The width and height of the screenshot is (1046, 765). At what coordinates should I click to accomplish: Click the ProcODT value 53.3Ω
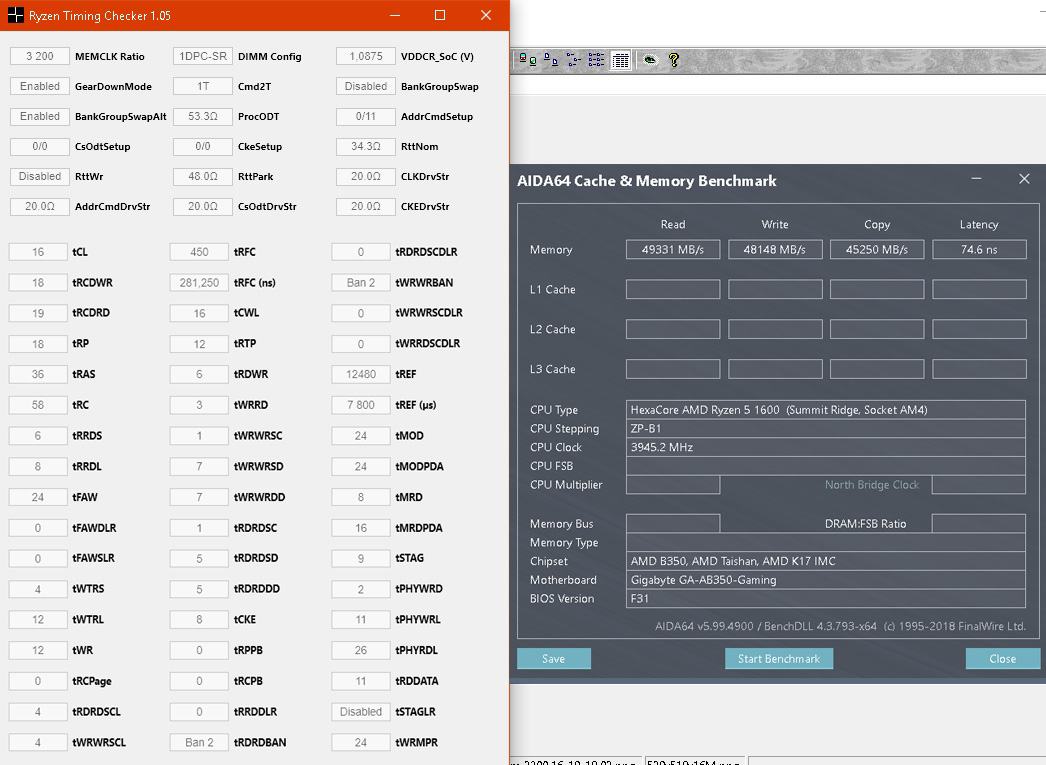click(203, 116)
